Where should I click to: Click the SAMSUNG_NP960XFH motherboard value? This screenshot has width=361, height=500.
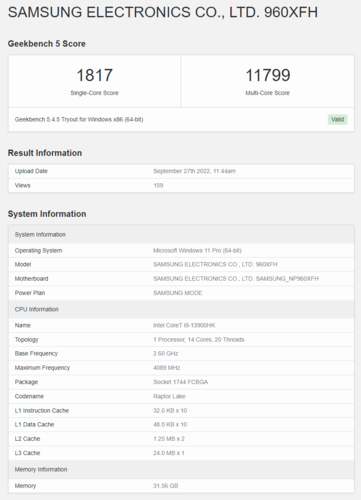pos(236,279)
